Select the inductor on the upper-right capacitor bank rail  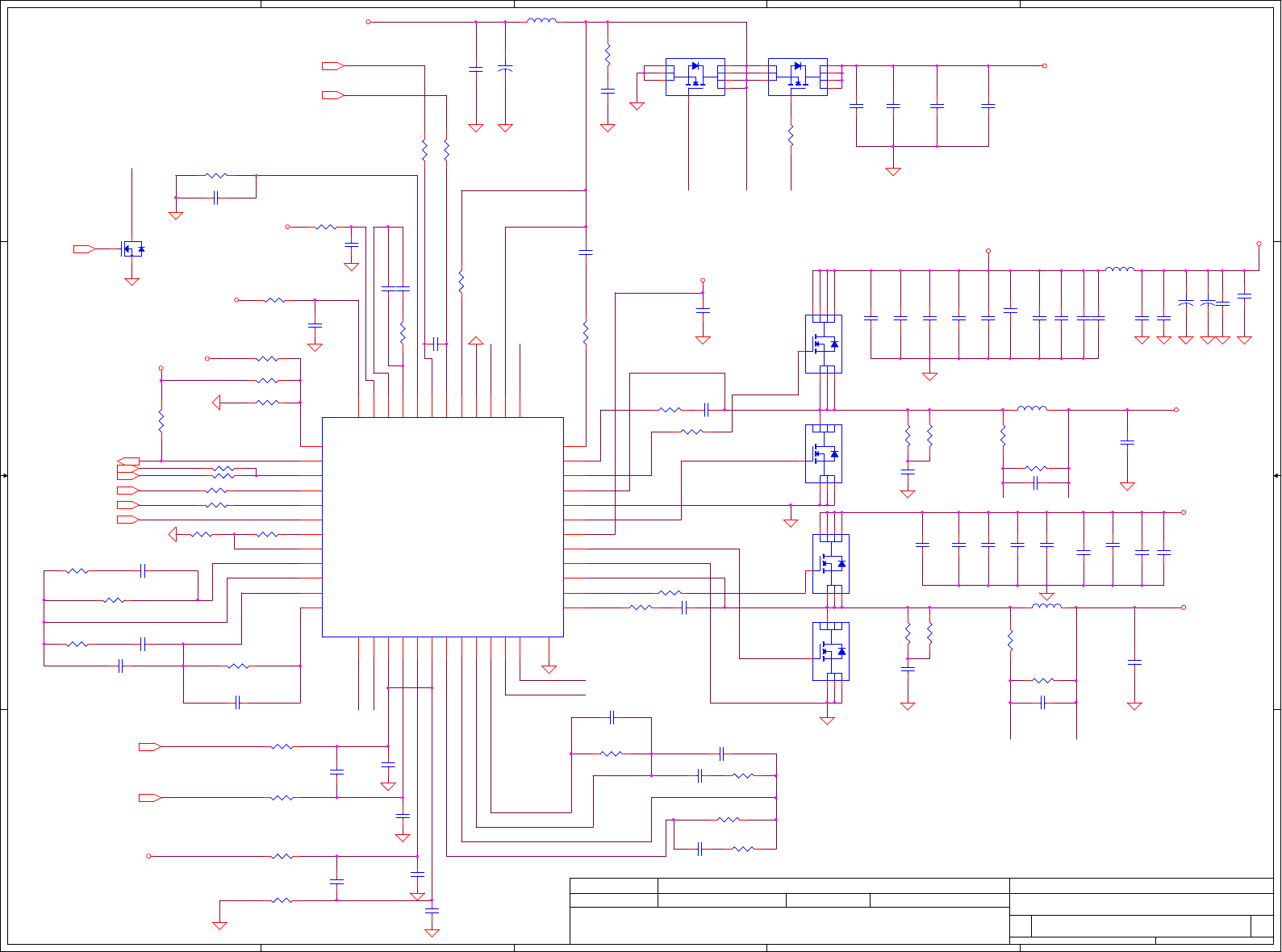click(x=1120, y=269)
